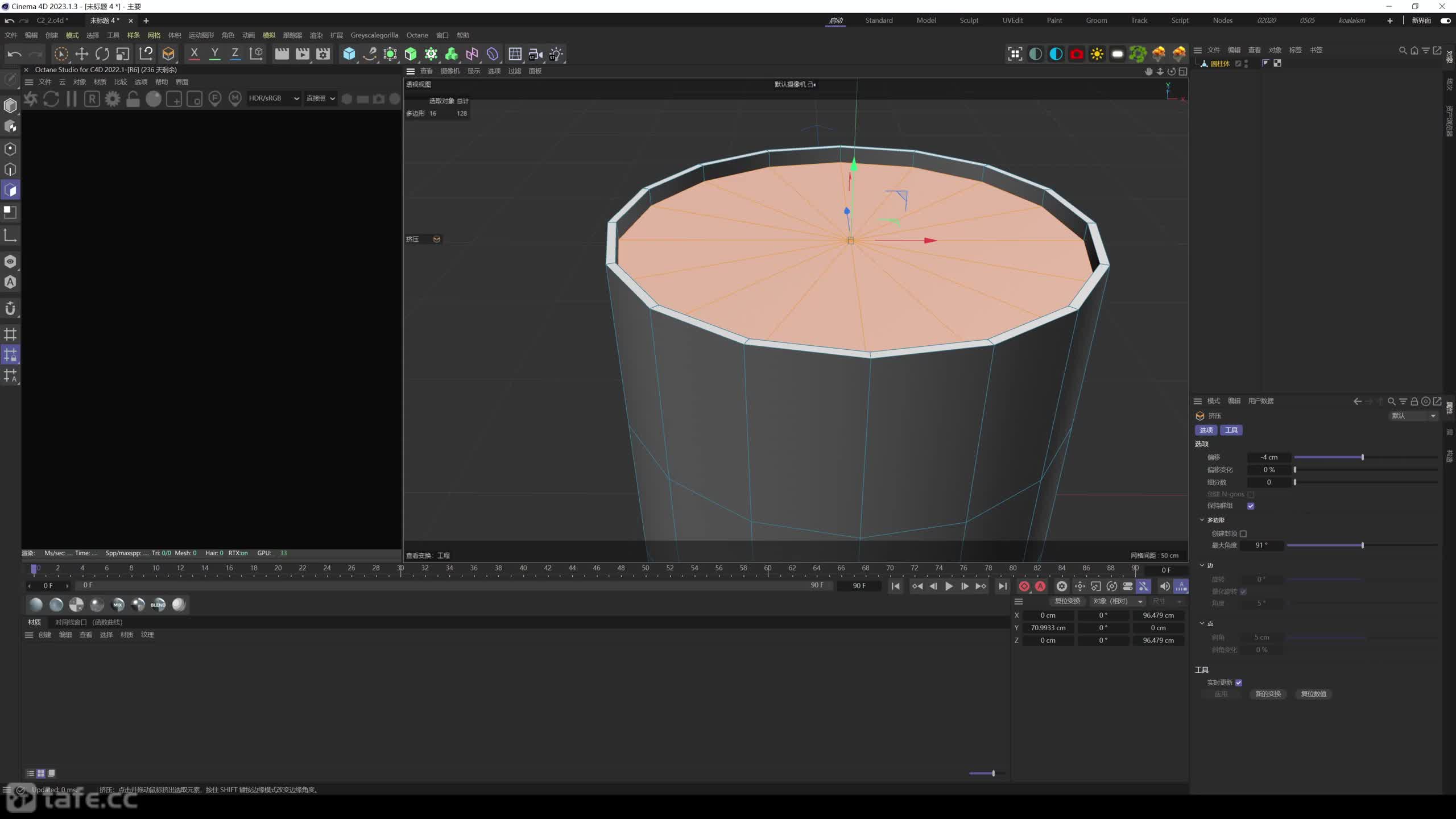This screenshot has height=819, width=1456.
Task: Open the 挤压 tool dropdown in viewport
Action: (x=437, y=239)
